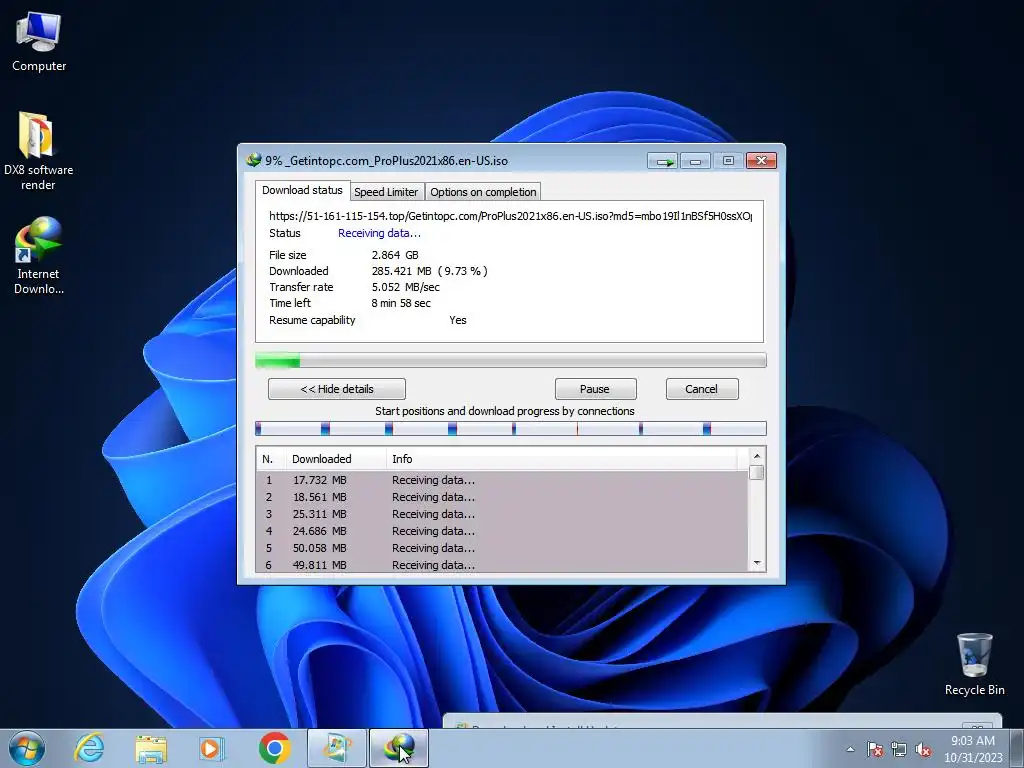Switch to the Download status tab
1024x768 pixels.
(302, 190)
